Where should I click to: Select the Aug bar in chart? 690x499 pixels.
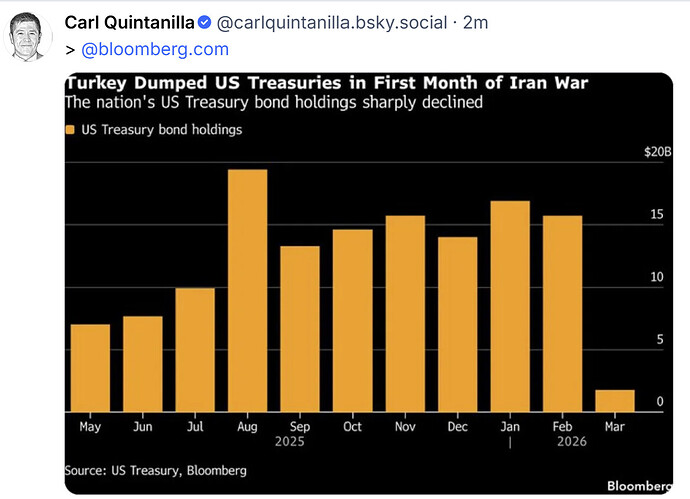(247, 291)
